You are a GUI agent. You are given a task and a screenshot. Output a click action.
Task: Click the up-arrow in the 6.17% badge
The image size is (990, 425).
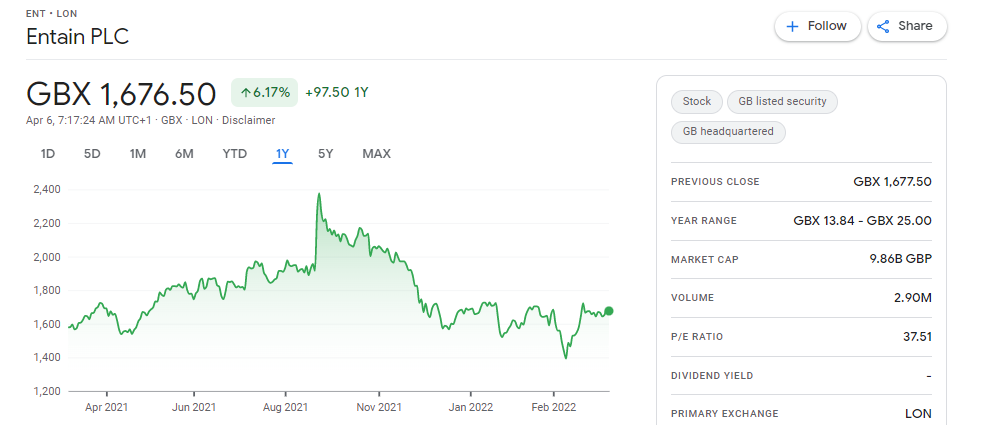246,93
